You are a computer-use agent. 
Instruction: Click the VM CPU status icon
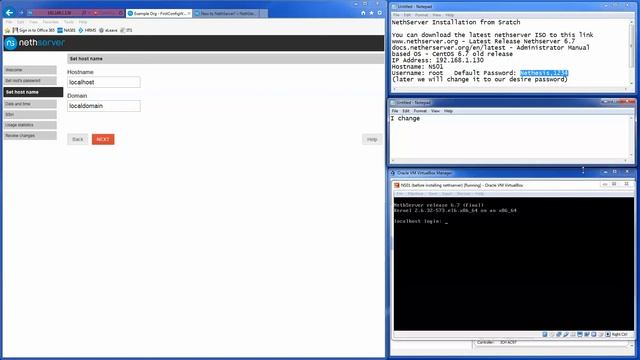click(593, 335)
